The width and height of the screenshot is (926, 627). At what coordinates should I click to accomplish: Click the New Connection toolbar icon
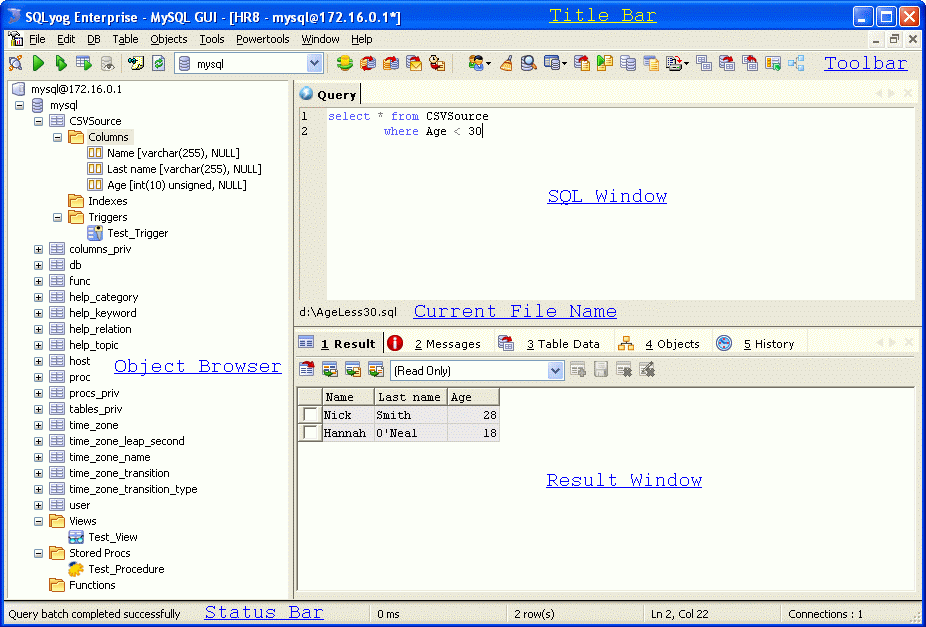(x=15, y=63)
